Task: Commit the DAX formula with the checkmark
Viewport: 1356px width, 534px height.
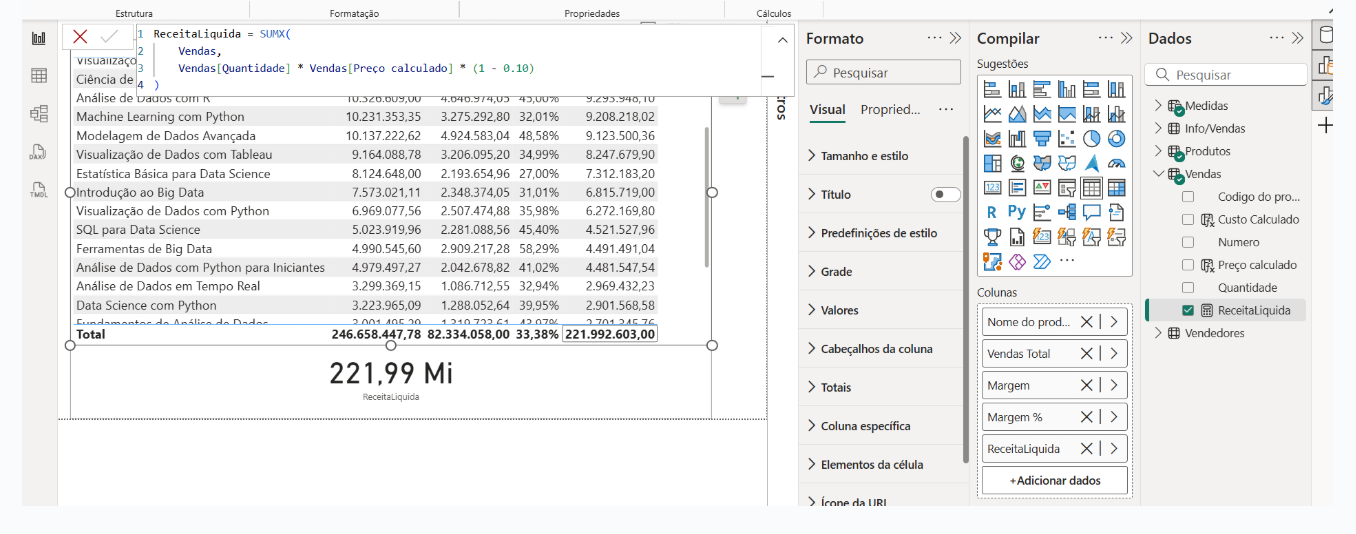Action: coord(109,37)
